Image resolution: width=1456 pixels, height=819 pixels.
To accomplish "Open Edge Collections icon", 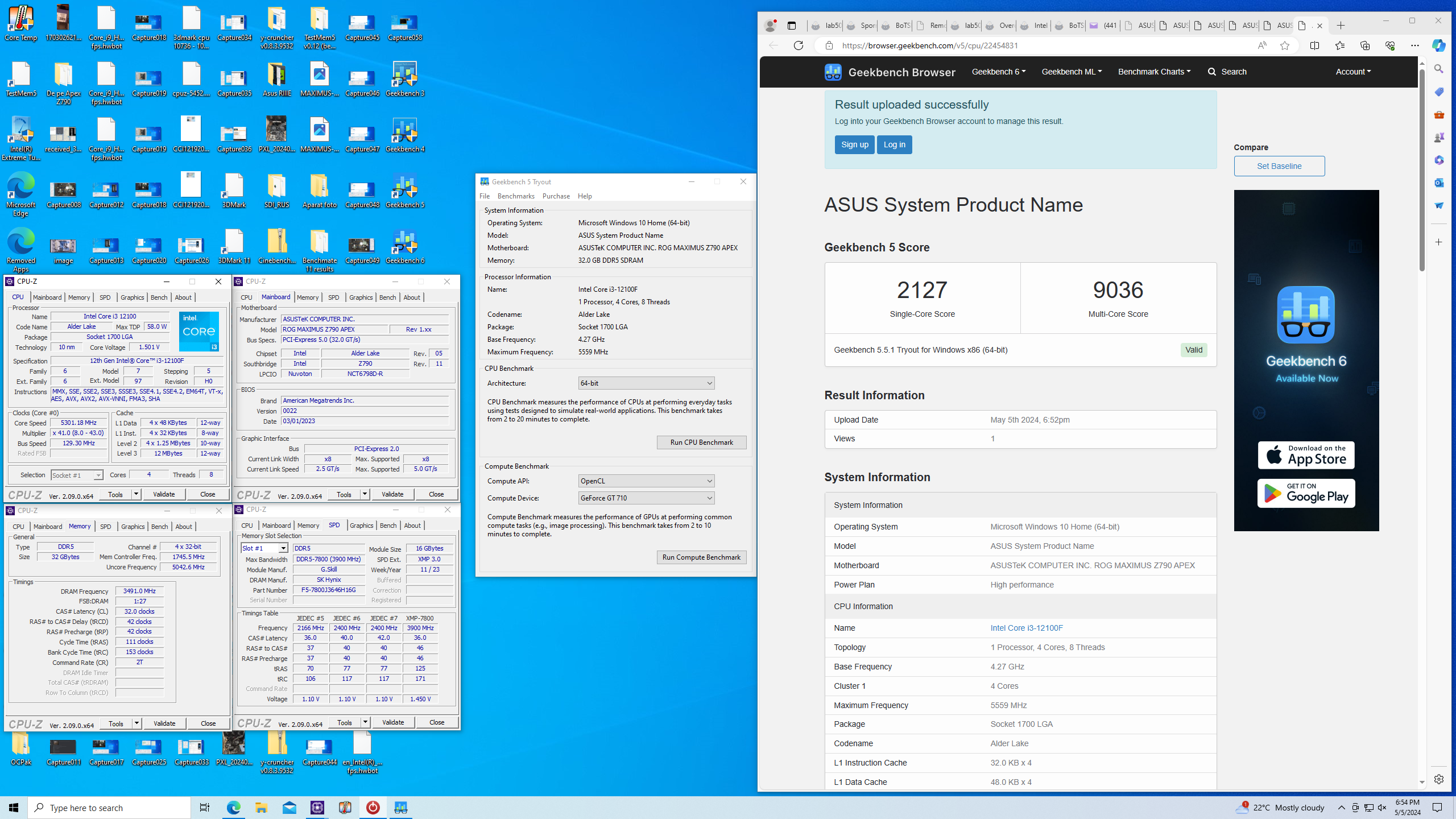I will 1364,45.
